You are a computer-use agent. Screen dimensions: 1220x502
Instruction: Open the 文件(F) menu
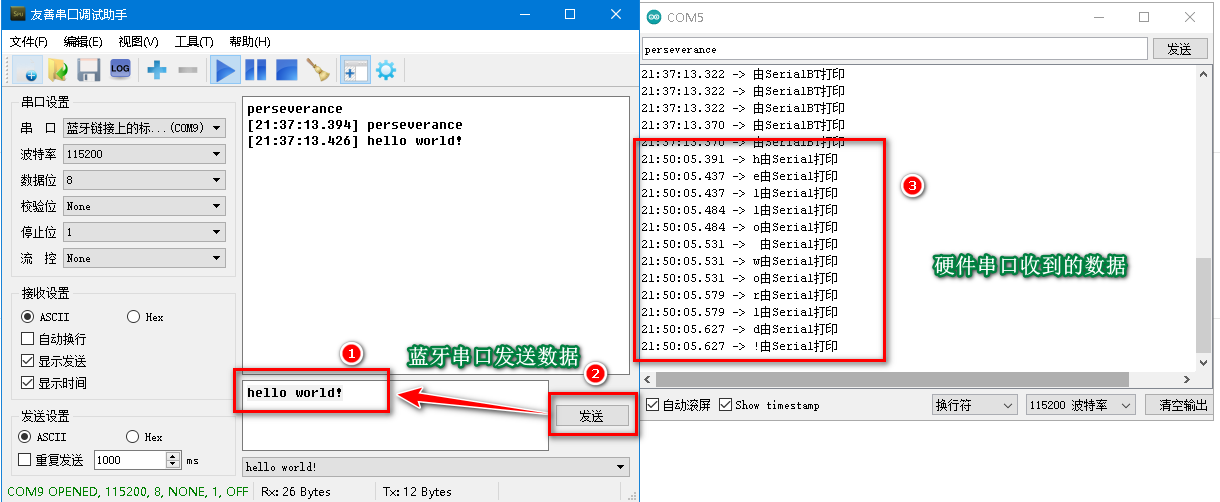(29, 42)
